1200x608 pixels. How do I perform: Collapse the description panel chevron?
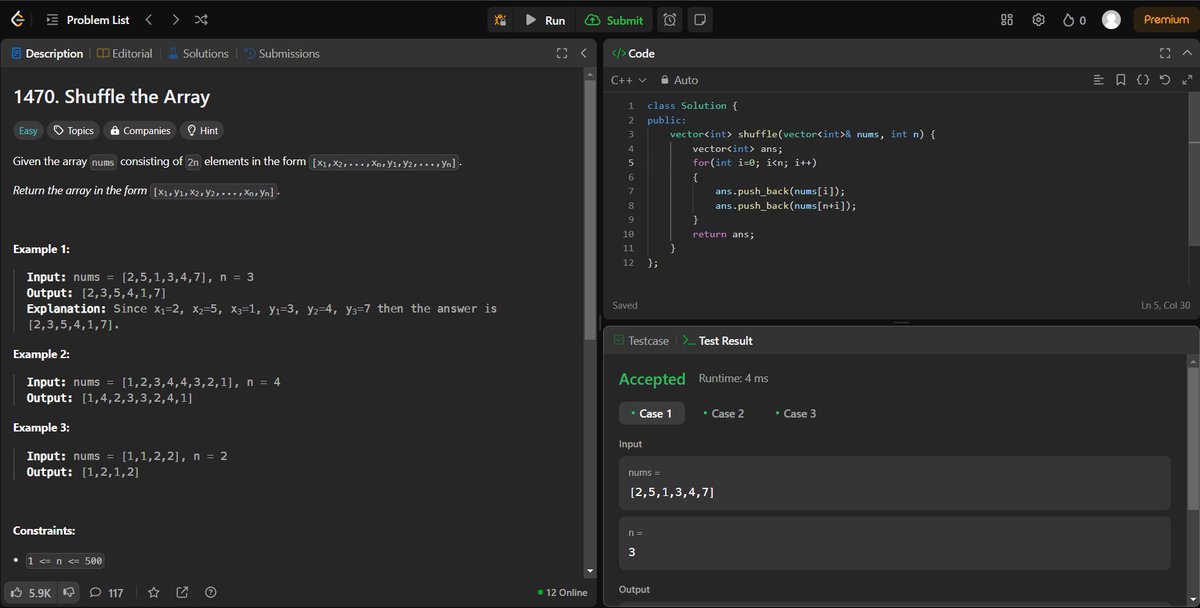[583, 53]
